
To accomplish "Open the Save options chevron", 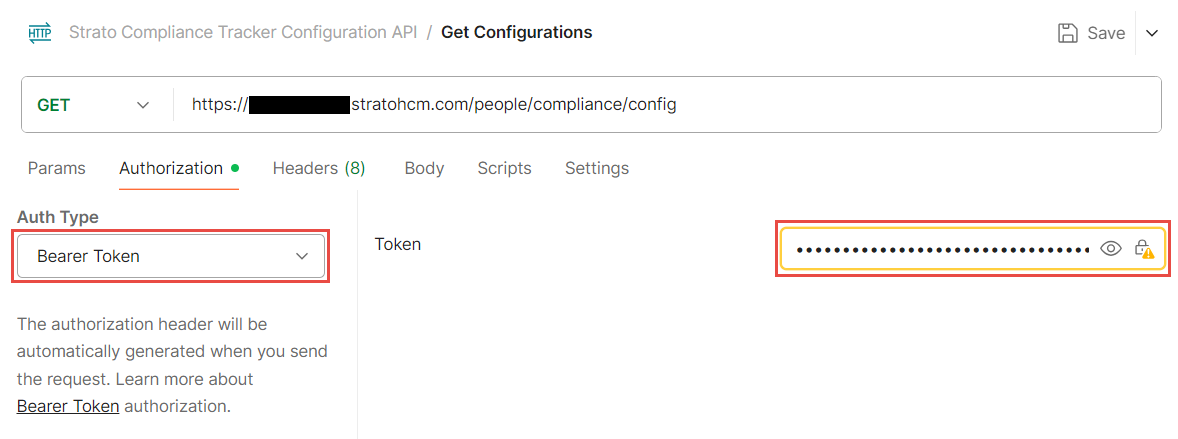I will pyautogui.click(x=1152, y=33).
